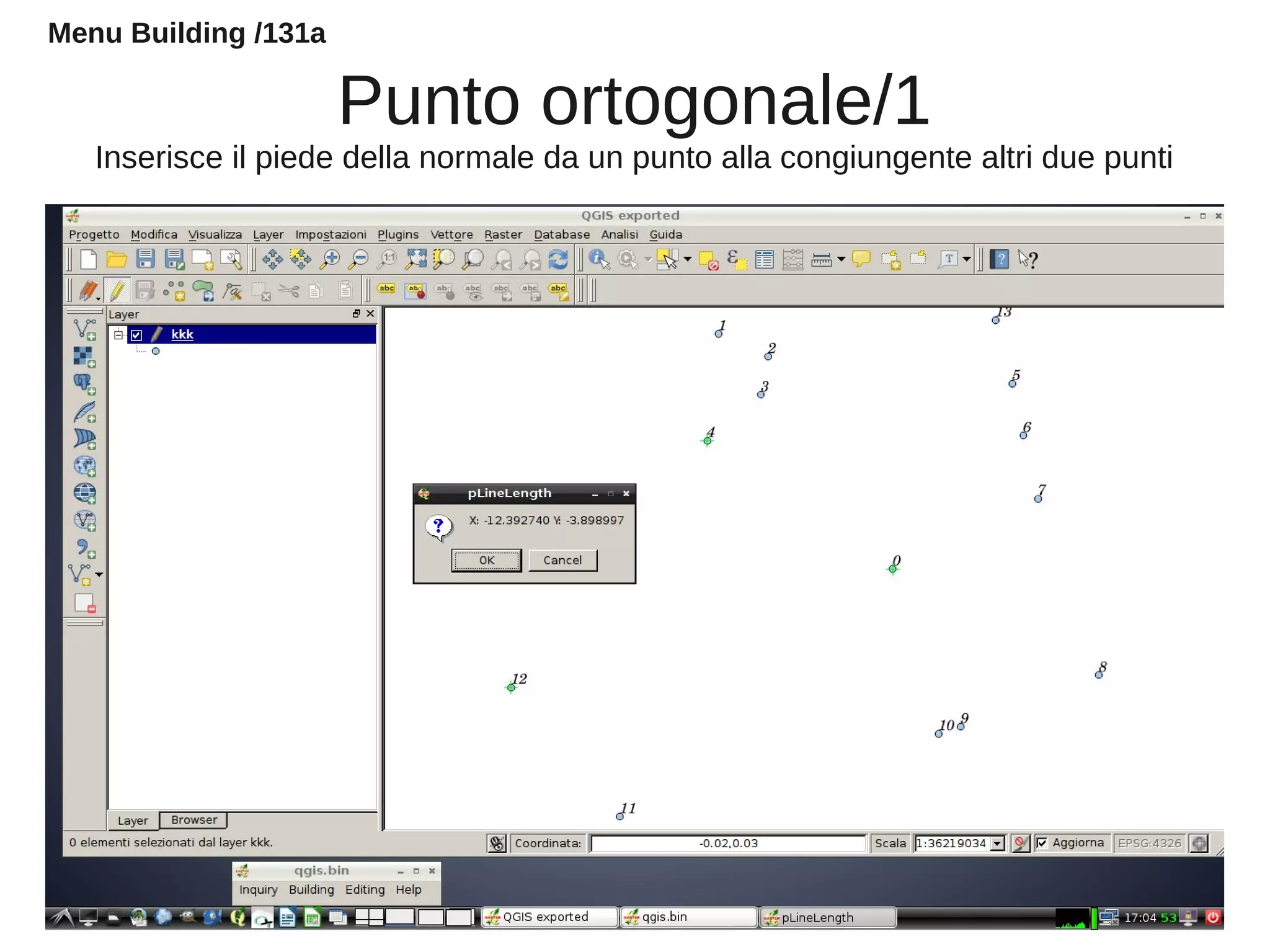Click the CRS status globe icon
This screenshot has width=1270, height=952.
pyautogui.click(x=1199, y=843)
